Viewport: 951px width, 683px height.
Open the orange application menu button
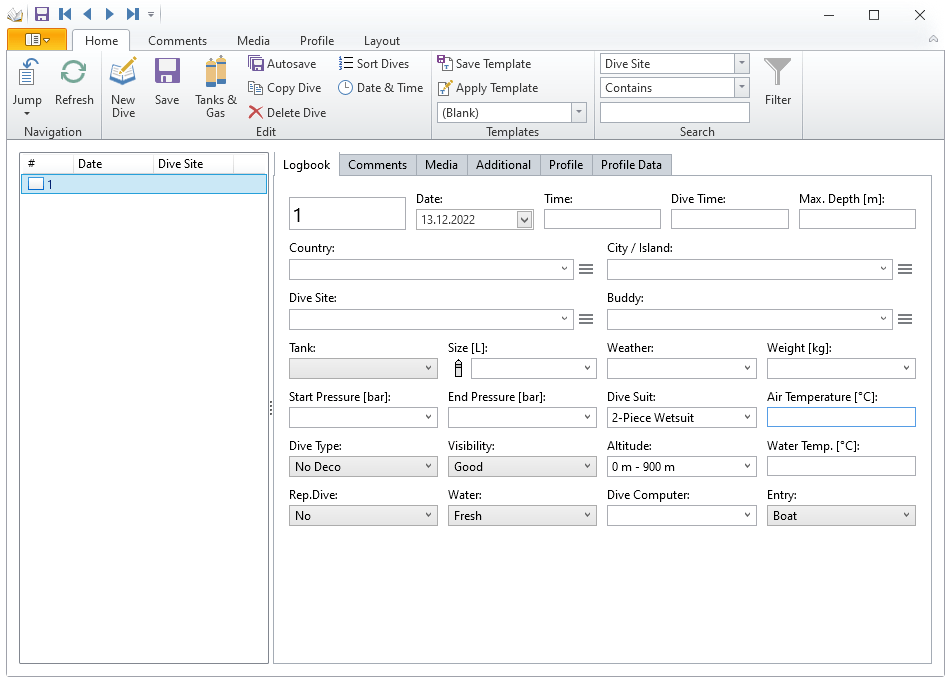[x=37, y=40]
